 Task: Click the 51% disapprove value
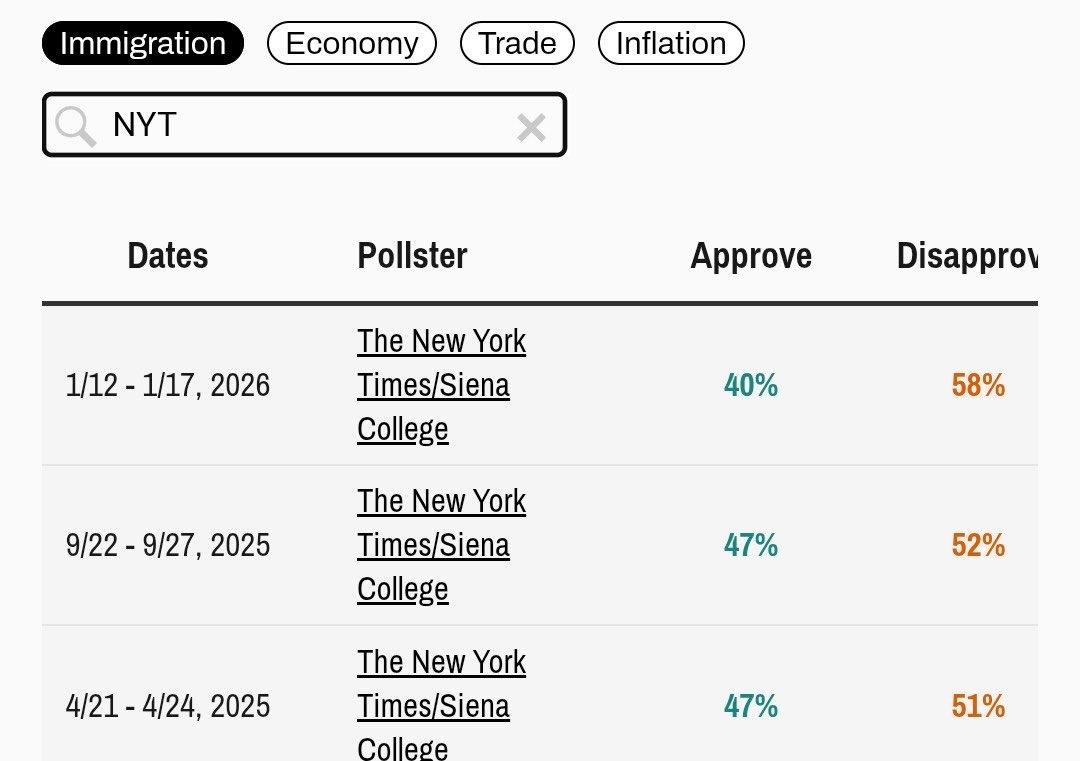tap(978, 706)
